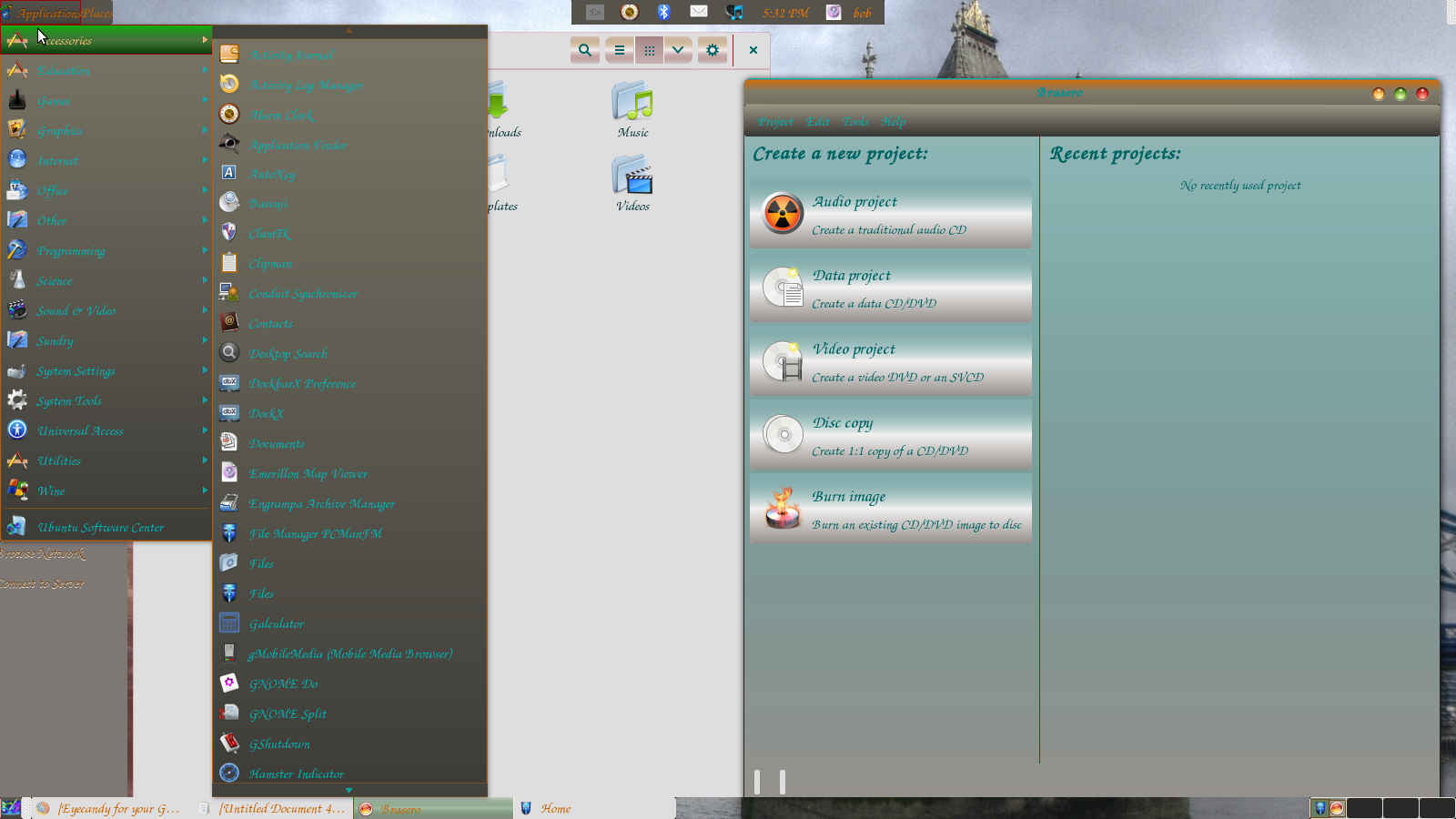The width and height of the screenshot is (1456, 819).
Task: Create a Data project in Brasero
Action: coord(891,288)
